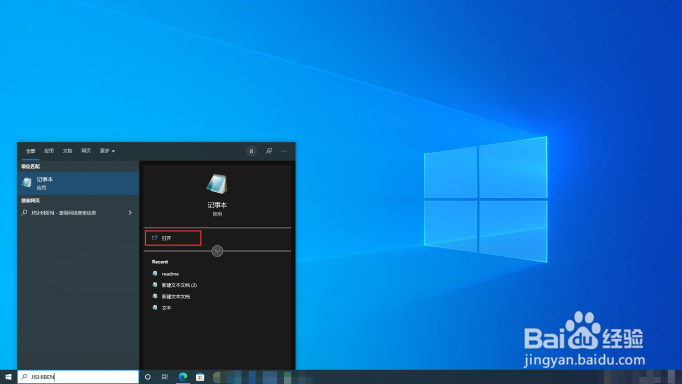The image size is (682, 384).
Task: Open the Windows Start menu
Action: (x=8, y=377)
